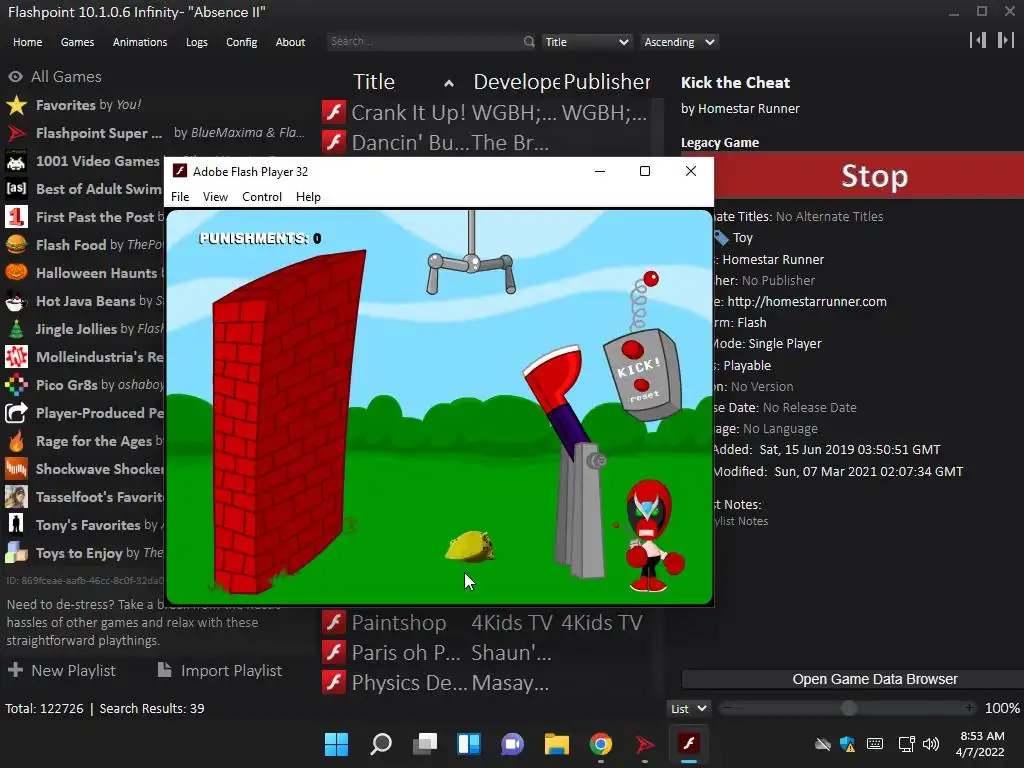Click the Import Playlist button
Screen dimensions: 1024x768
coord(219,671)
